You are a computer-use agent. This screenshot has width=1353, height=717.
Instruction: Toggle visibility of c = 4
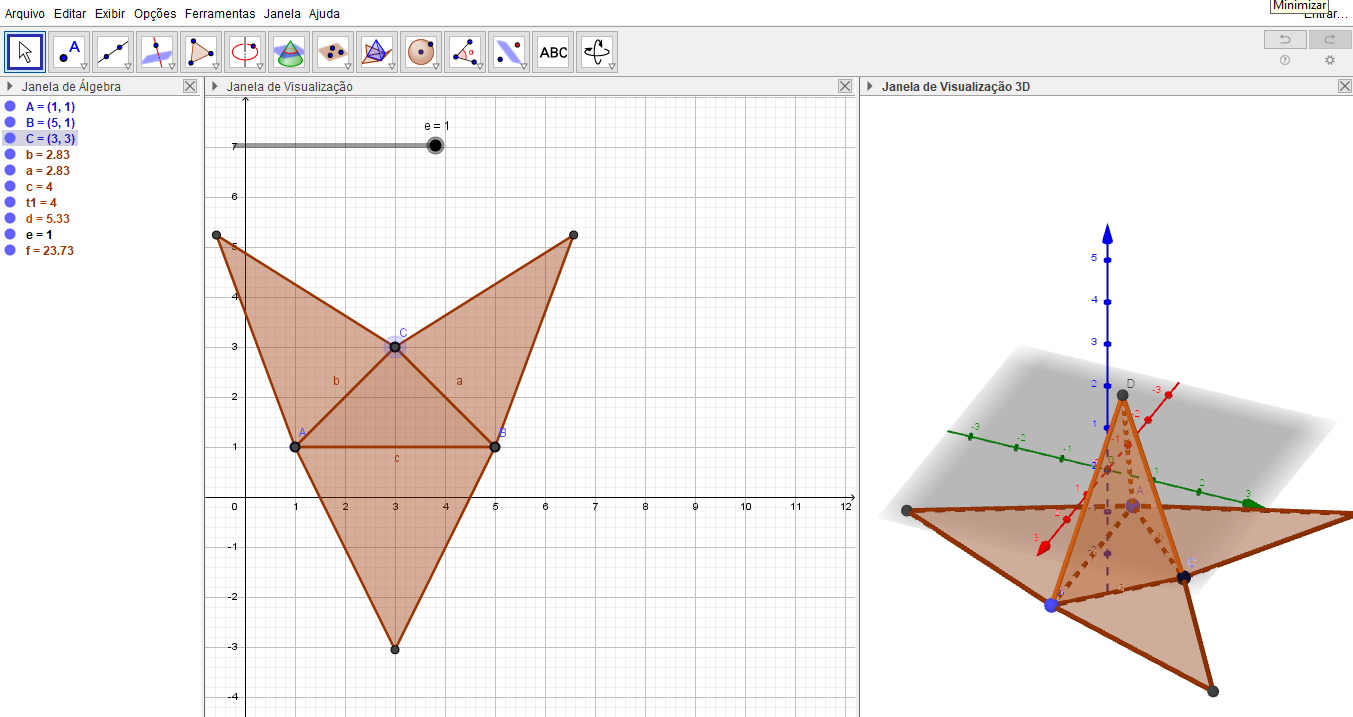pos(10,186)
